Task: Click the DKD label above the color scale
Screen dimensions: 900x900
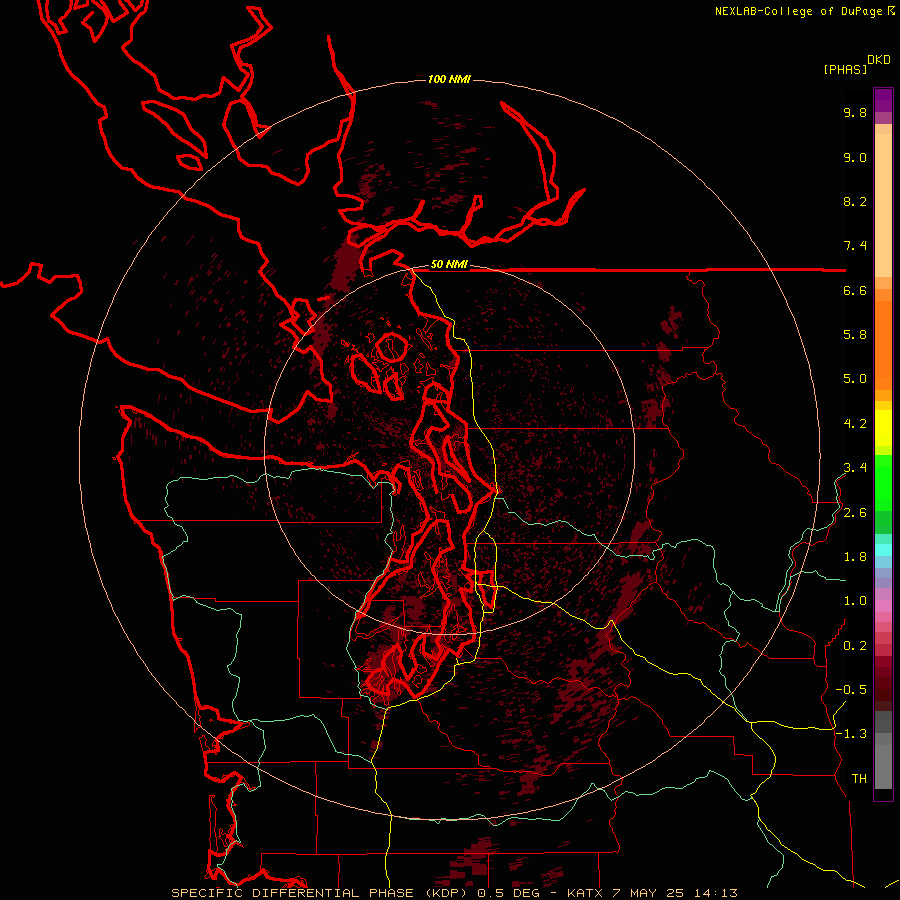Action: pos(878,60)
